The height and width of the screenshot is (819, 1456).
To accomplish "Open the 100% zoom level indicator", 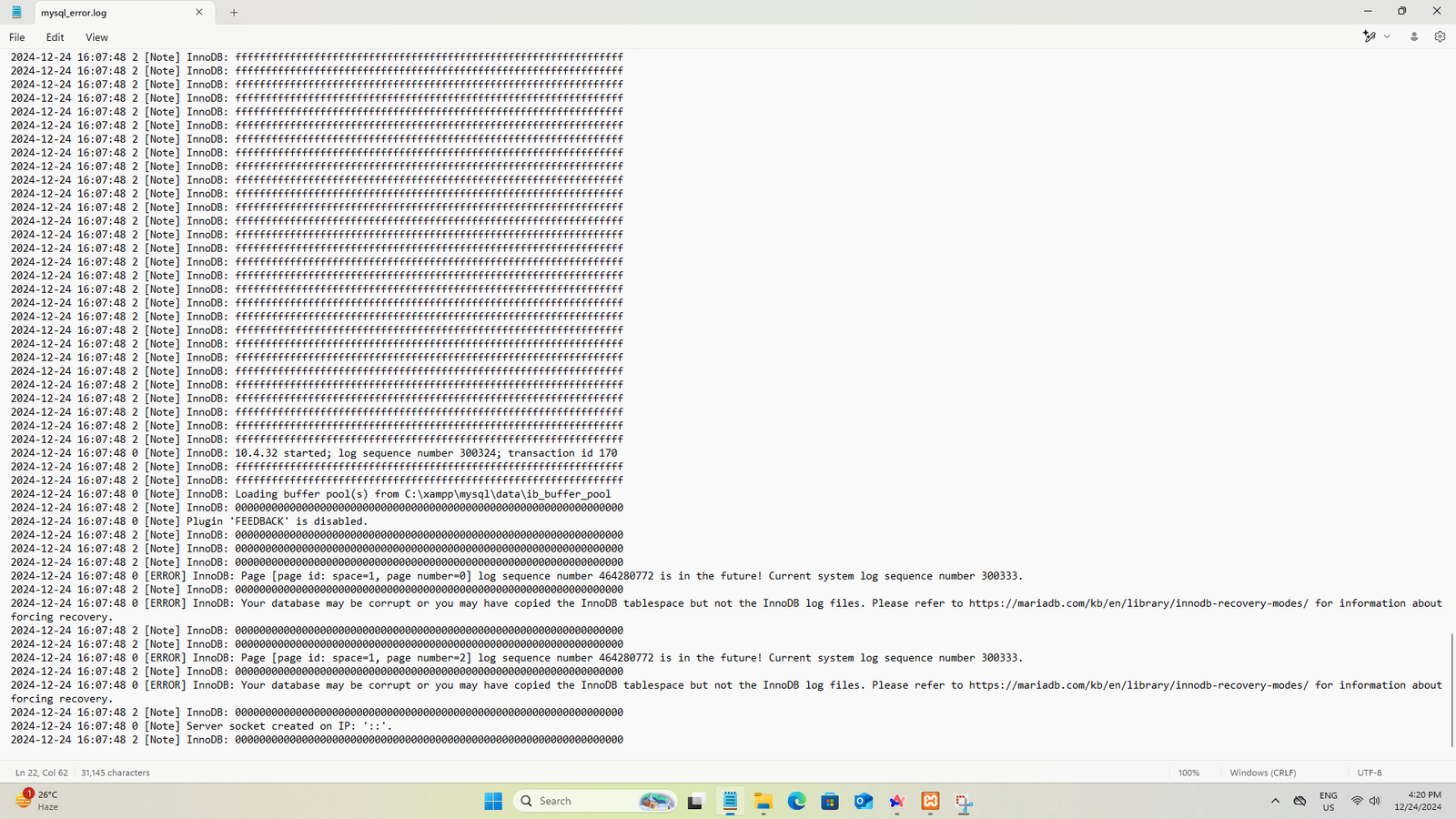I will pos(1188,773).
